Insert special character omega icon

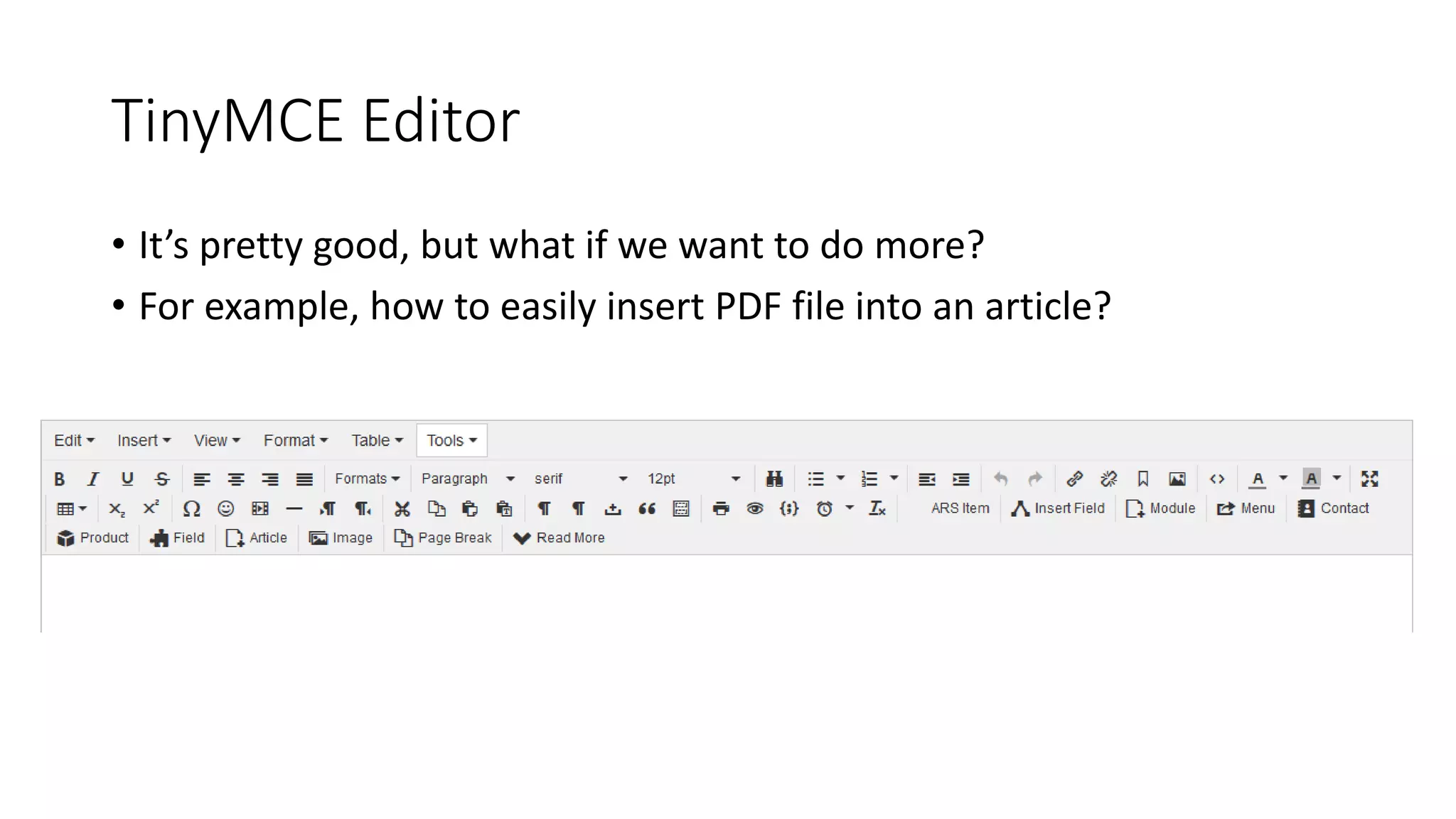click(x=191, y=508)
